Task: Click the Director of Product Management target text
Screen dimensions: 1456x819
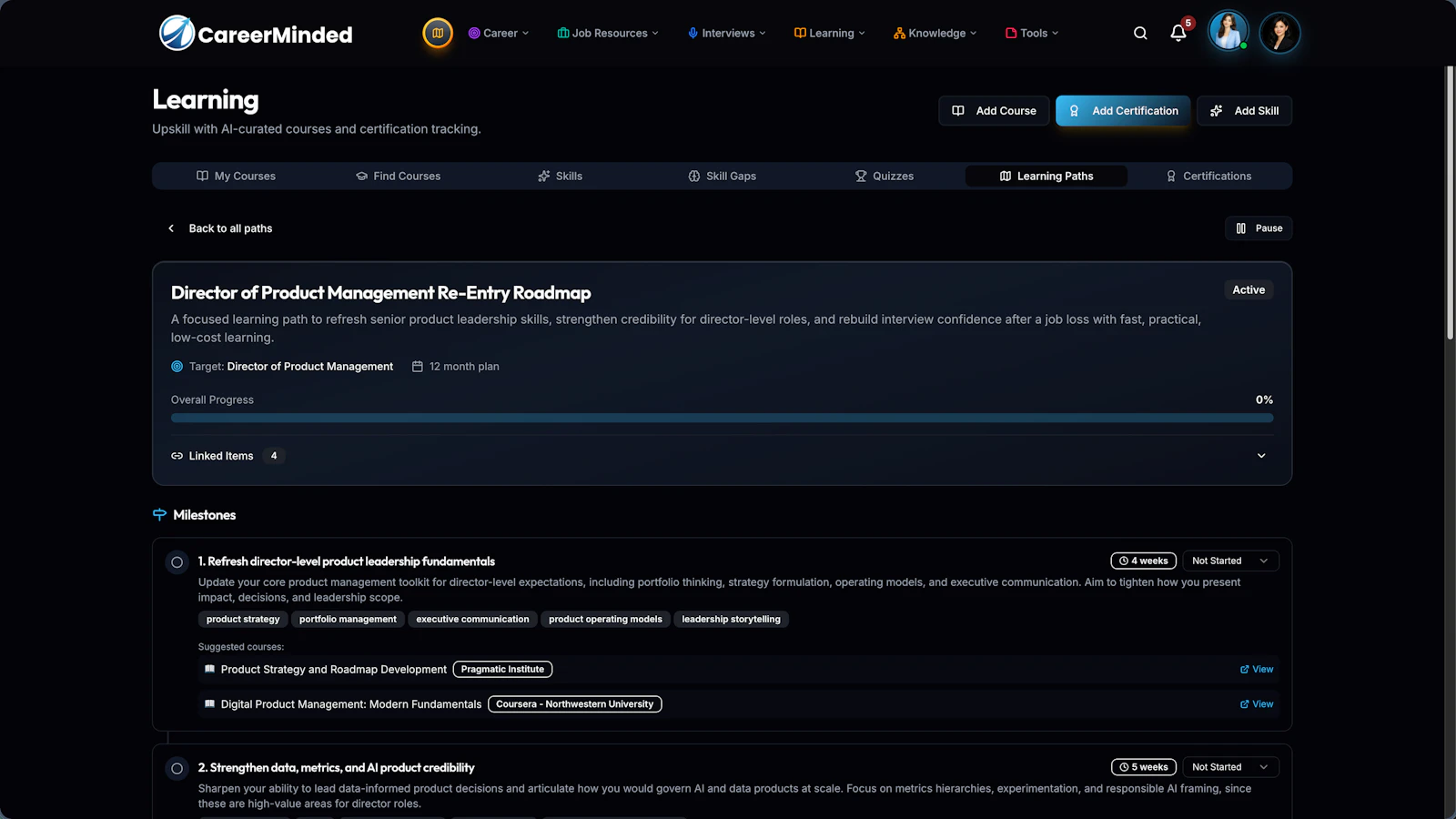Action: (x=310, y=367)
